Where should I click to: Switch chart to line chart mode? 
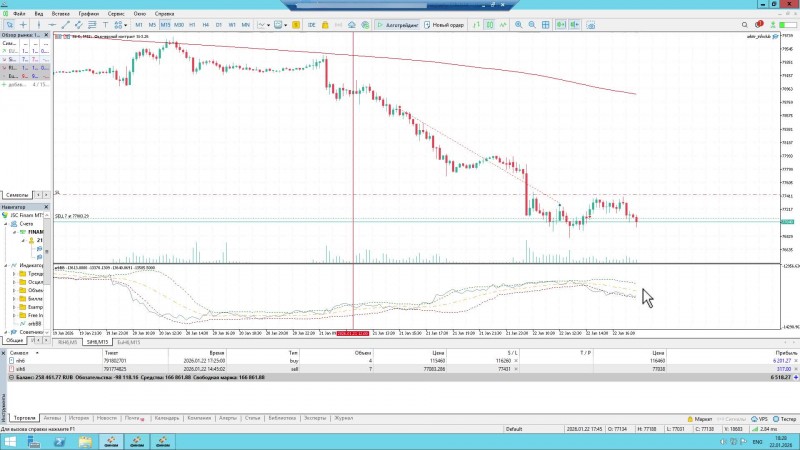pyautogui.click(x=503, y=24)
